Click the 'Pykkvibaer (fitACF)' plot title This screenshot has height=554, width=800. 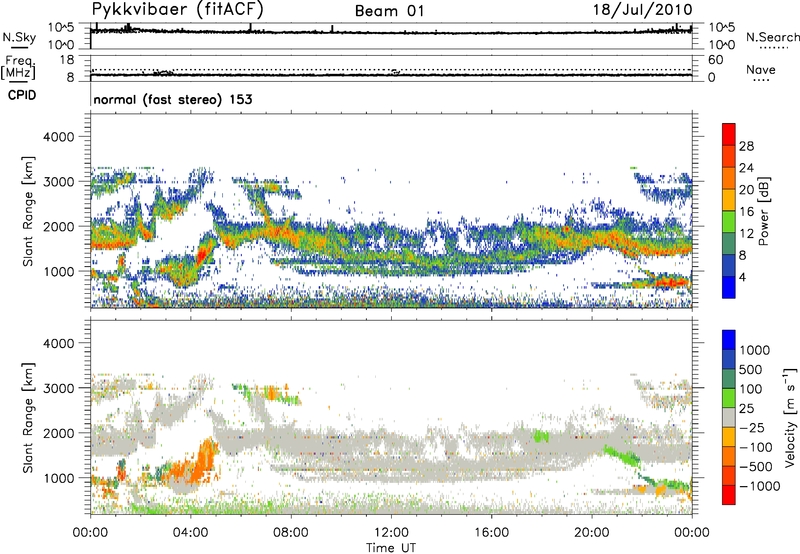pyautogui.click(x=178, y=9)
